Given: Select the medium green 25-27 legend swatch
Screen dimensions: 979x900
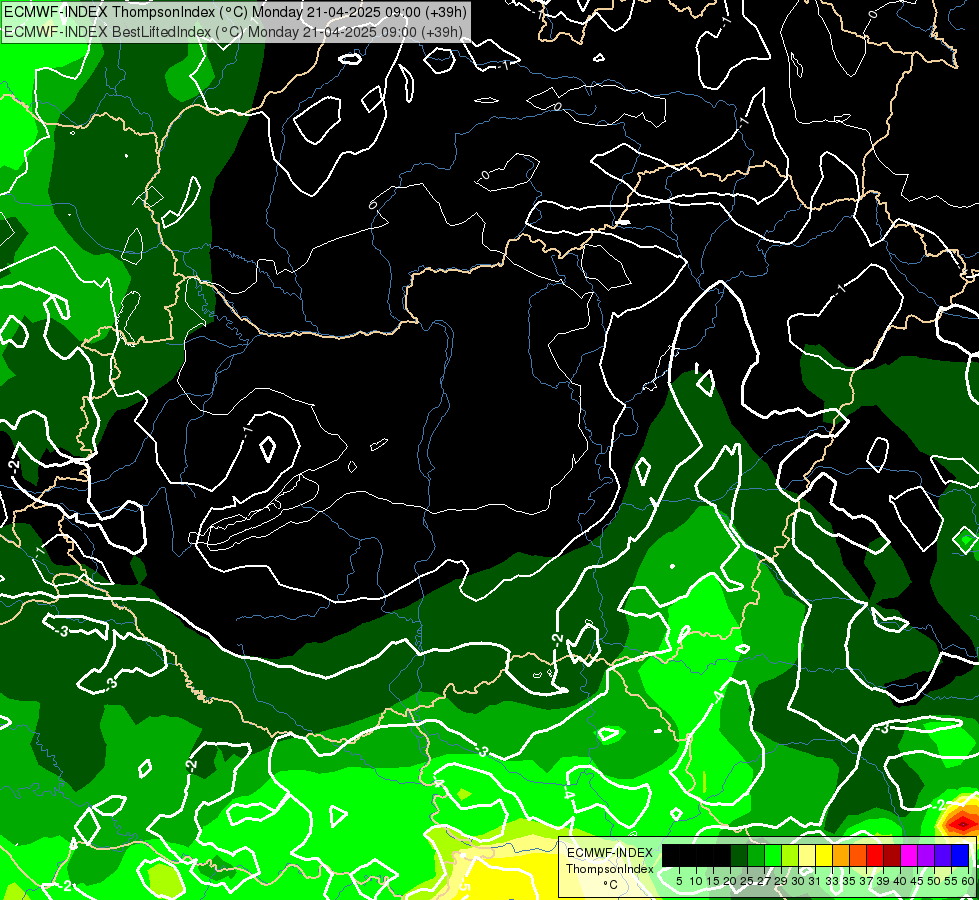Looking at the screenshot, I should 756,856.
